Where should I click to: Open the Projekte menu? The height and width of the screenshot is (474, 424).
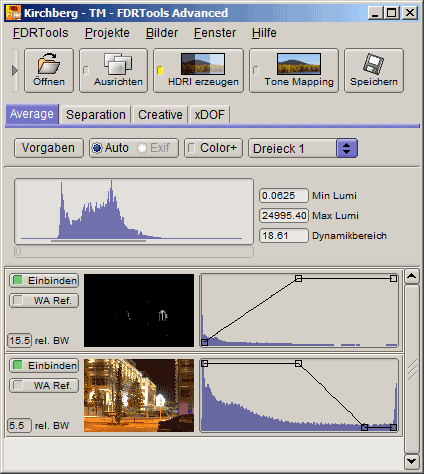coord(107,33)
